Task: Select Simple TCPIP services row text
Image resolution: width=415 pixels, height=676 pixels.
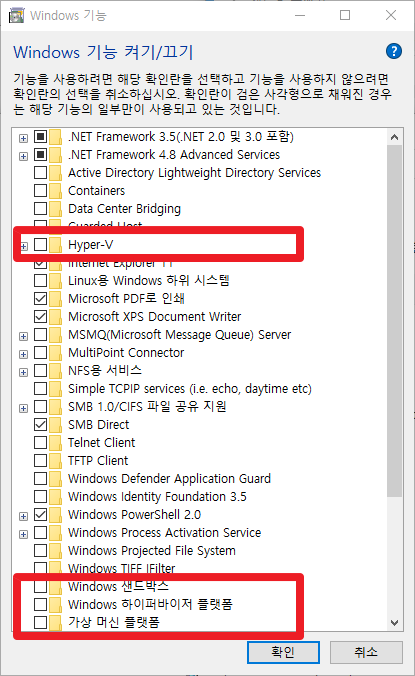Action: [190, 389]
